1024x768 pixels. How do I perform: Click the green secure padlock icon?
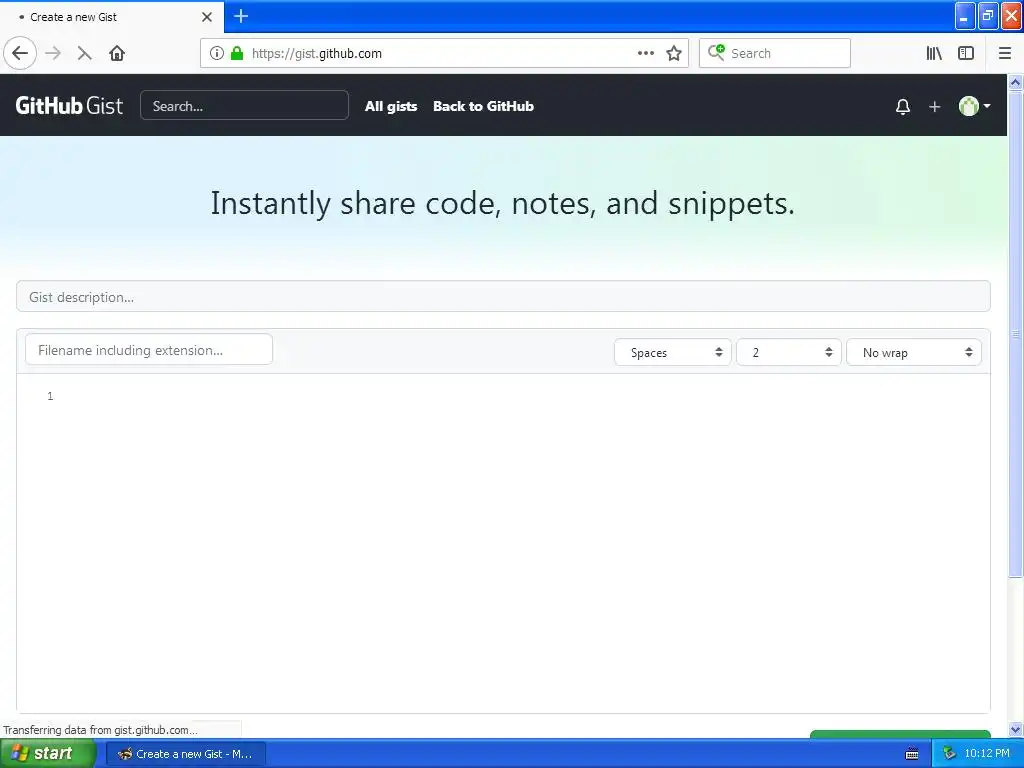pyautogui.click(x=237, y=54)
